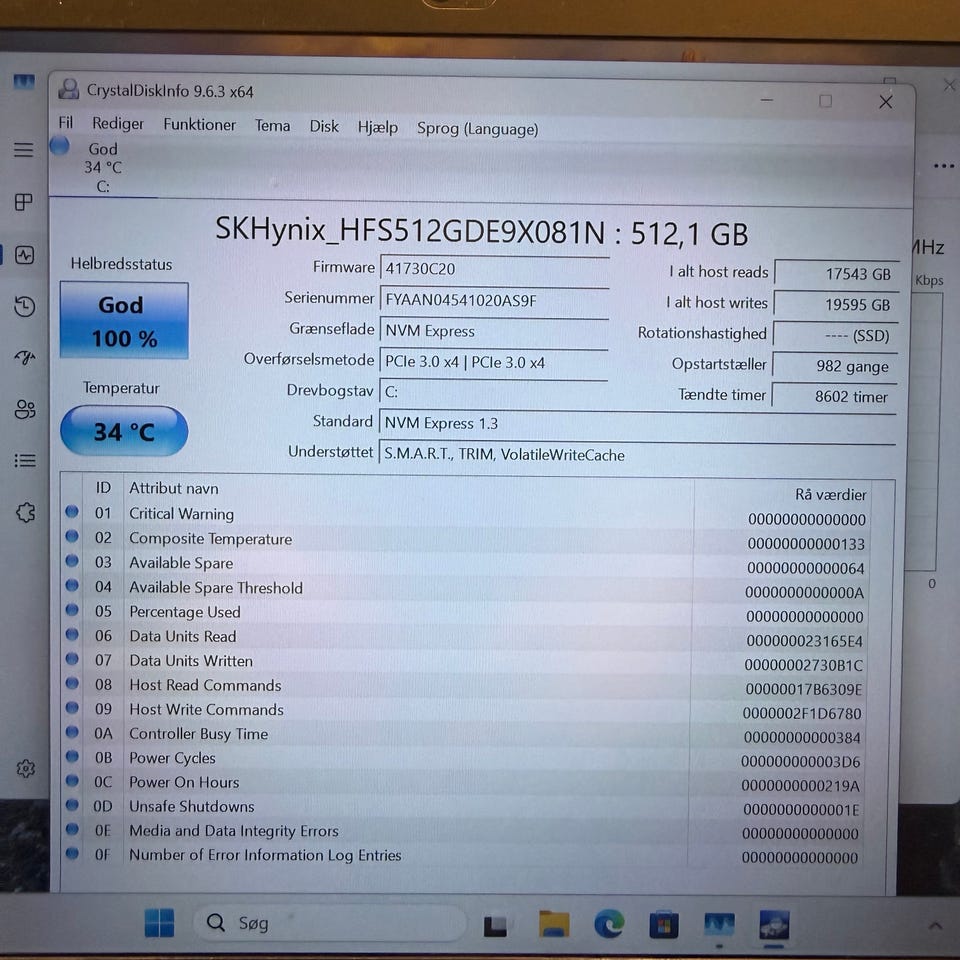Open the Sprog (Language) menu

point(478,129)
